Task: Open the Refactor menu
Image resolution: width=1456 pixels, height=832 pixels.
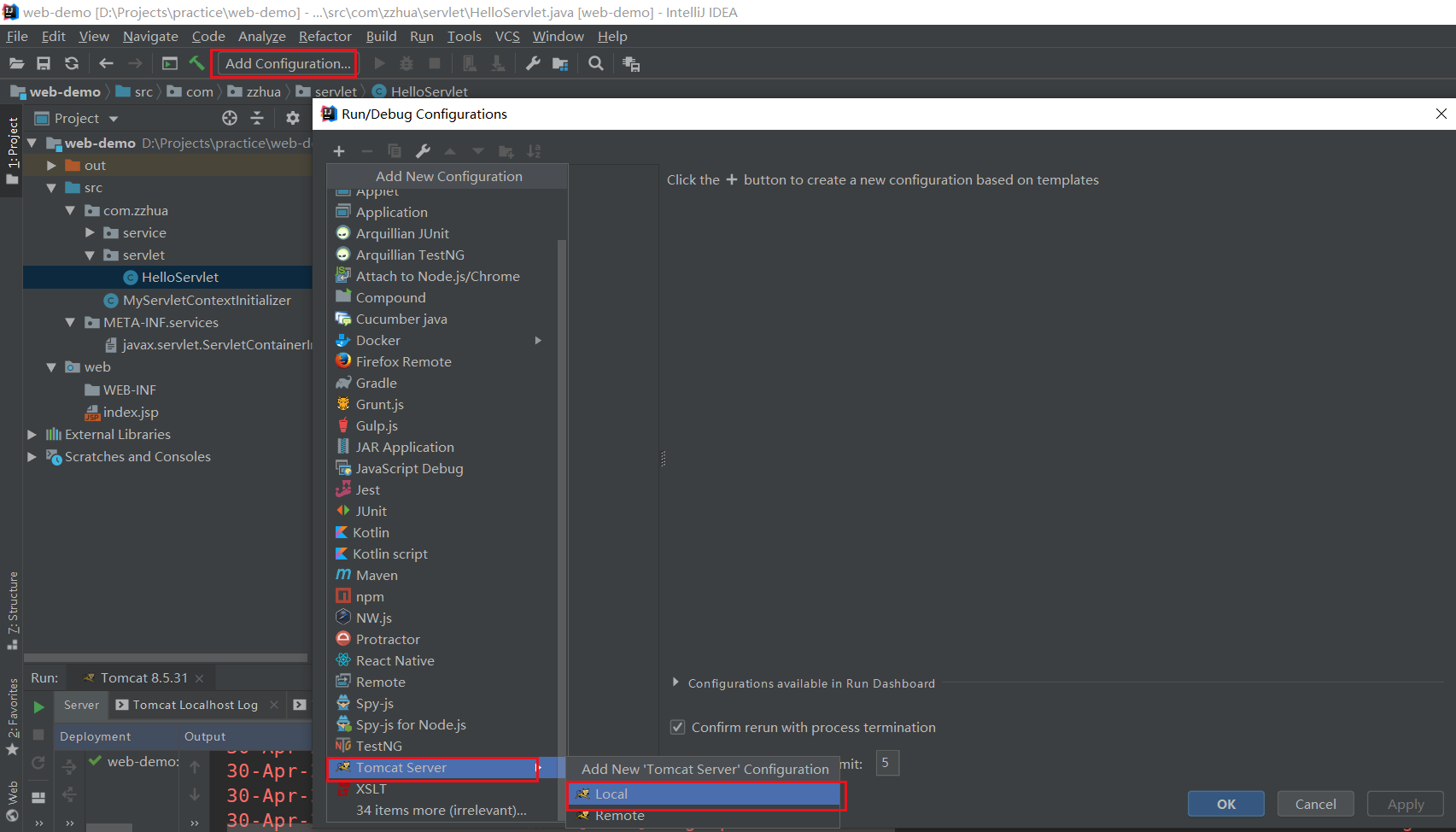Action: coord(325,36)
